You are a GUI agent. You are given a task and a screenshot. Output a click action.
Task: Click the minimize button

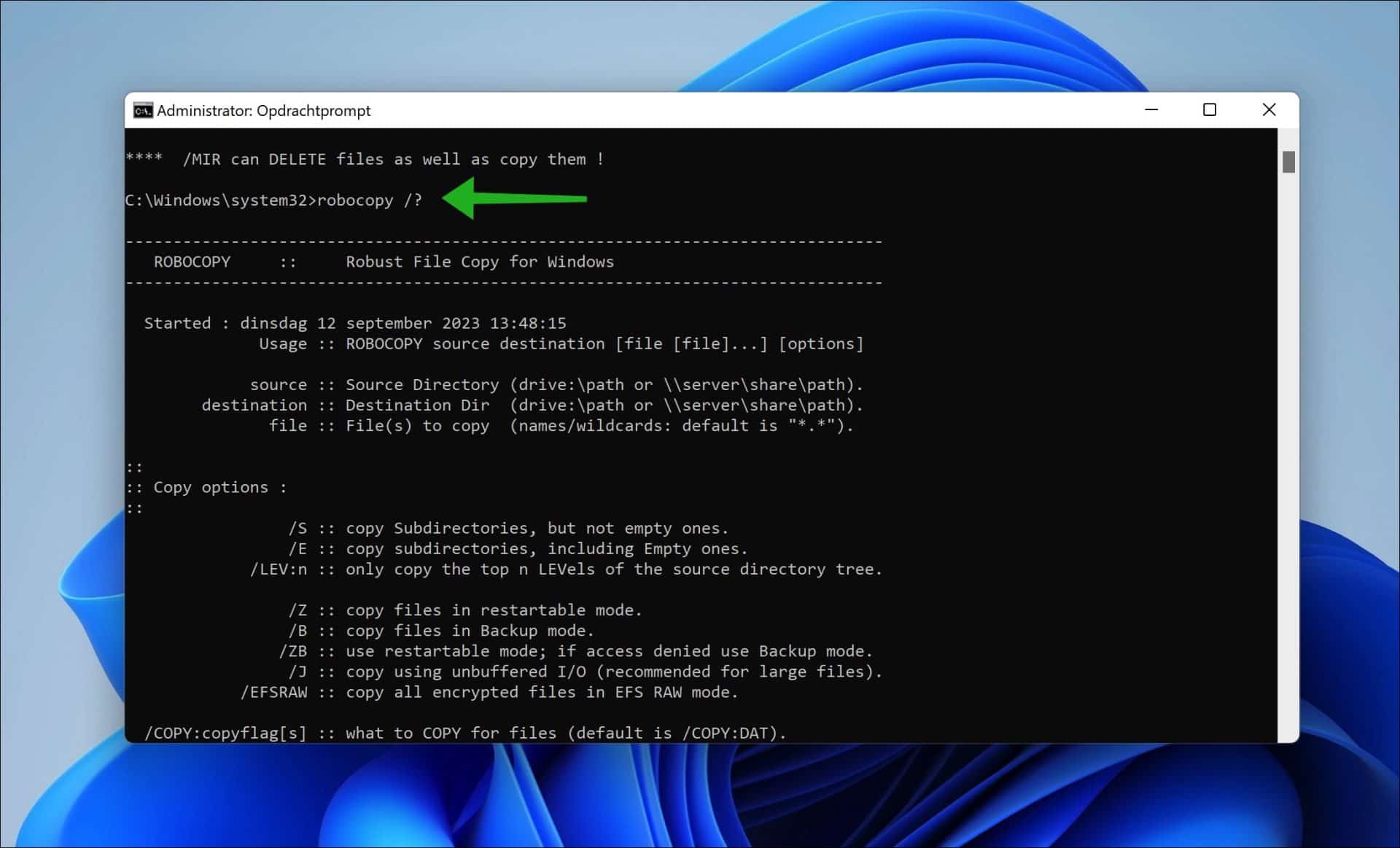(x=1152, y=109)
